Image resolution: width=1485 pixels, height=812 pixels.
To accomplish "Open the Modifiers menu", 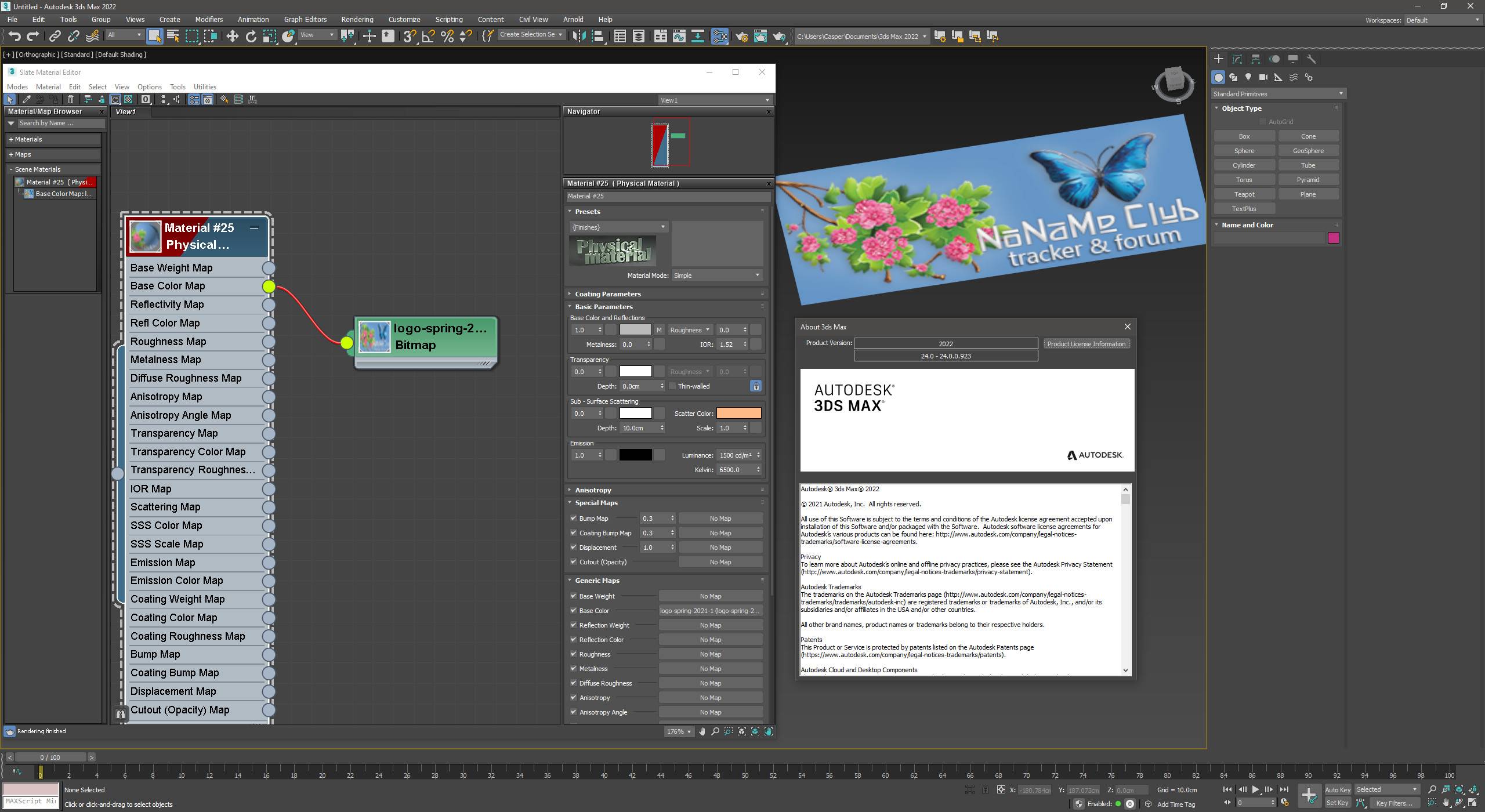I will tap(209, 19).
